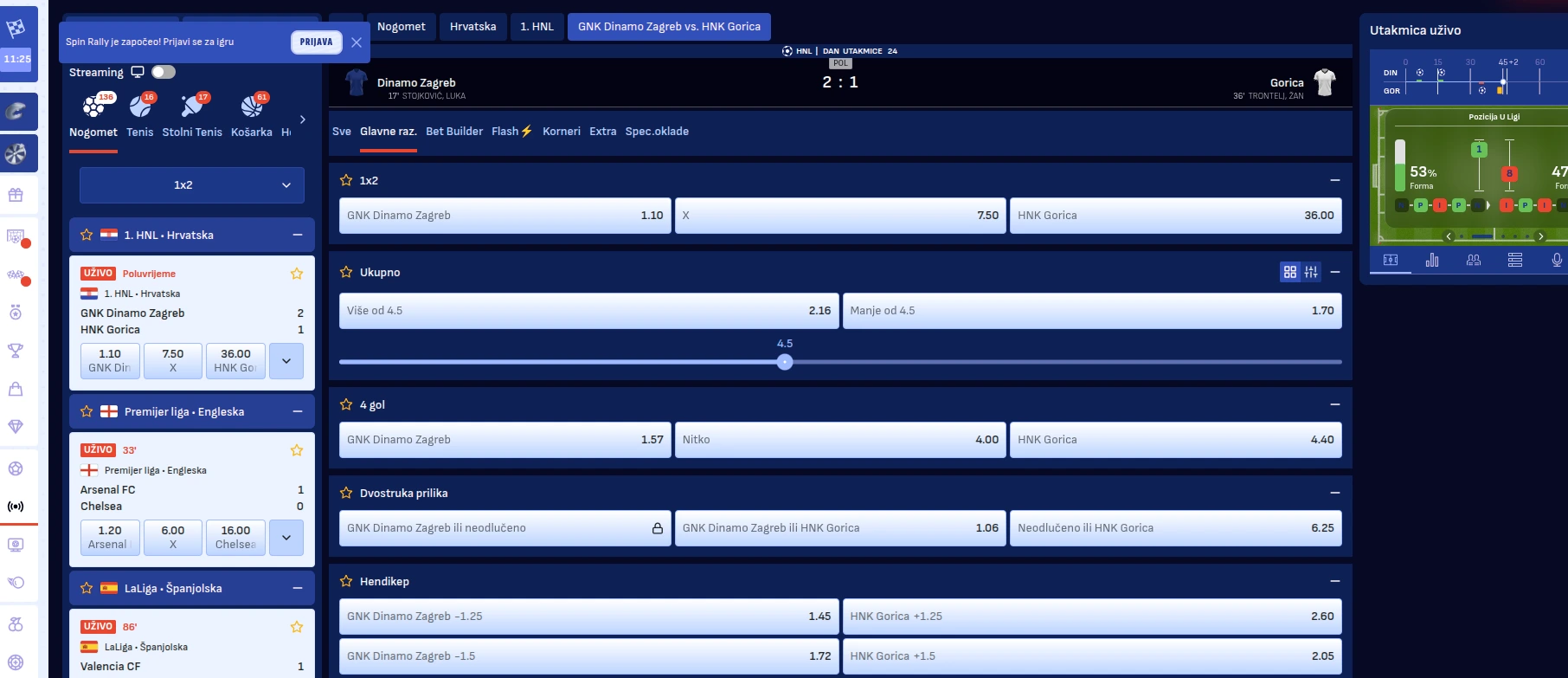This screenshot has height=678, width=1568.
Task: Expand more odds for Dinamo Zagreb match
Action: 286,361
